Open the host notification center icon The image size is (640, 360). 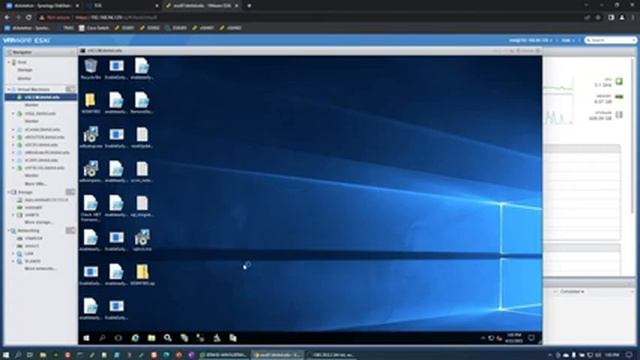[x=629, y=355]
